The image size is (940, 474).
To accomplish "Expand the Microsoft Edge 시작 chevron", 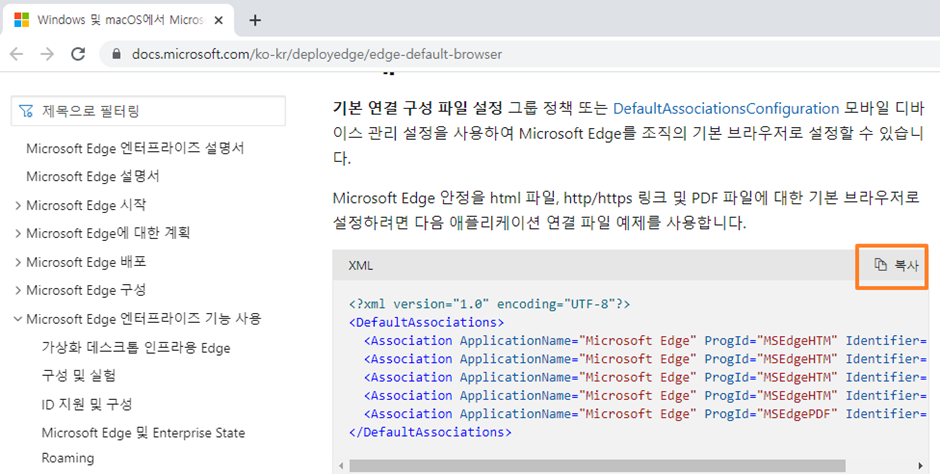I will coord(17,206).
